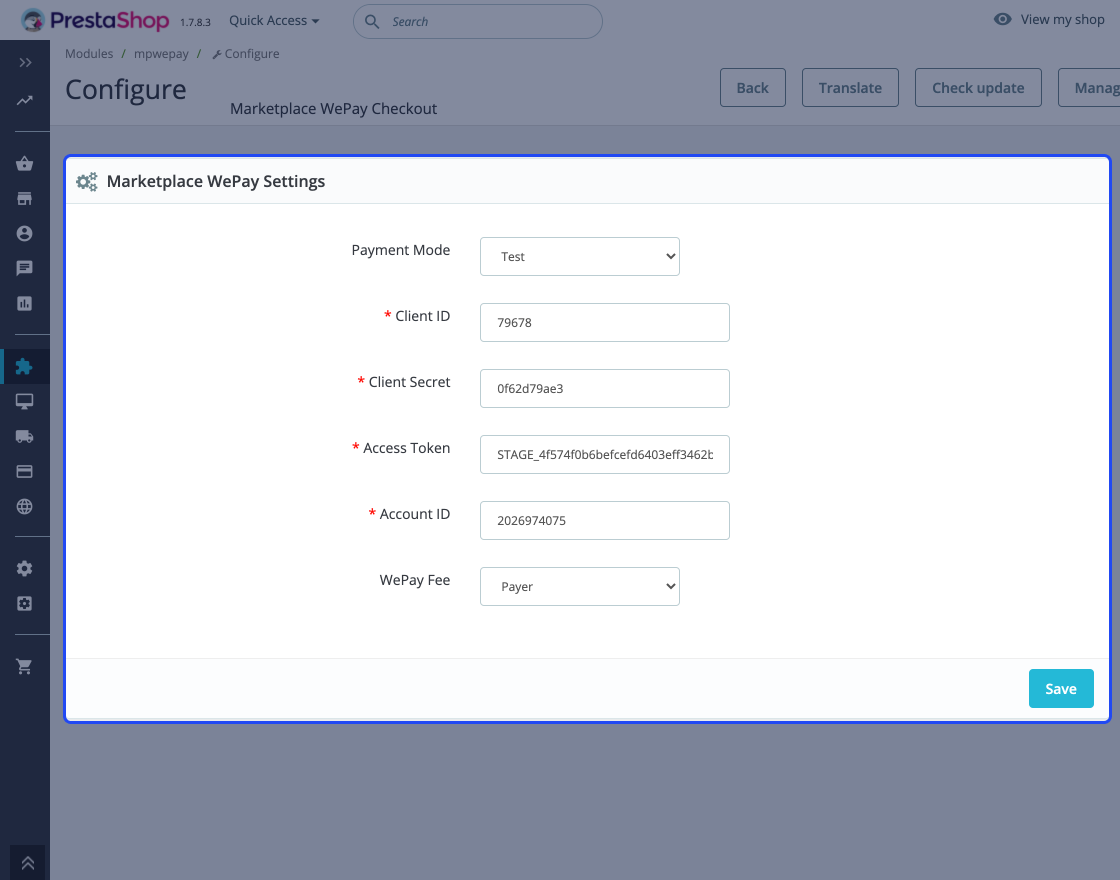
Task: Focus the Client ID field
Action: click(x=604, y=322)
